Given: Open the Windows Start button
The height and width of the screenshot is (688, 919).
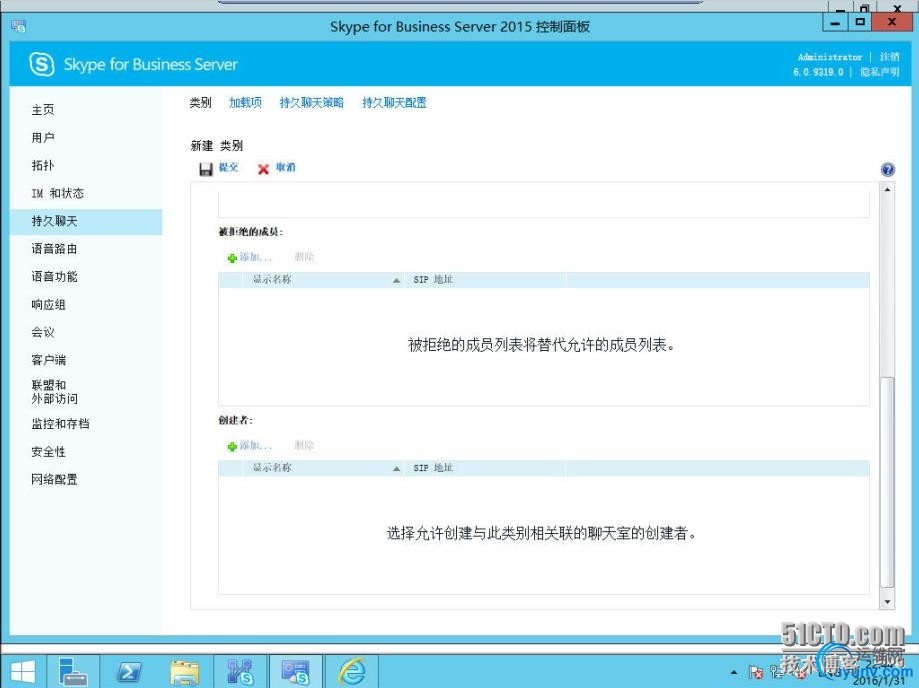Looking at the screenshot, I should coord(22,672).
